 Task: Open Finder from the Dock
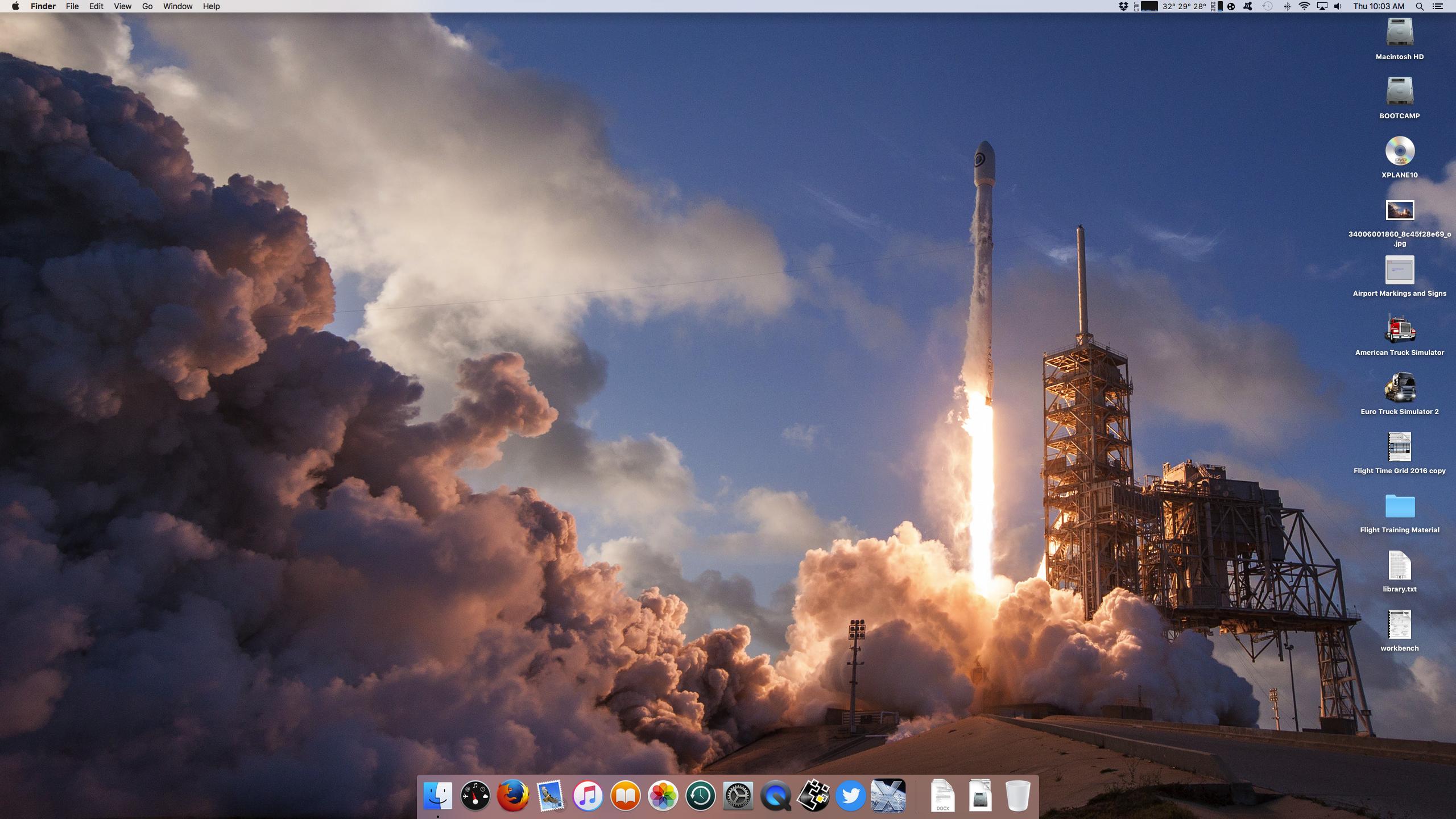[438, 795]
